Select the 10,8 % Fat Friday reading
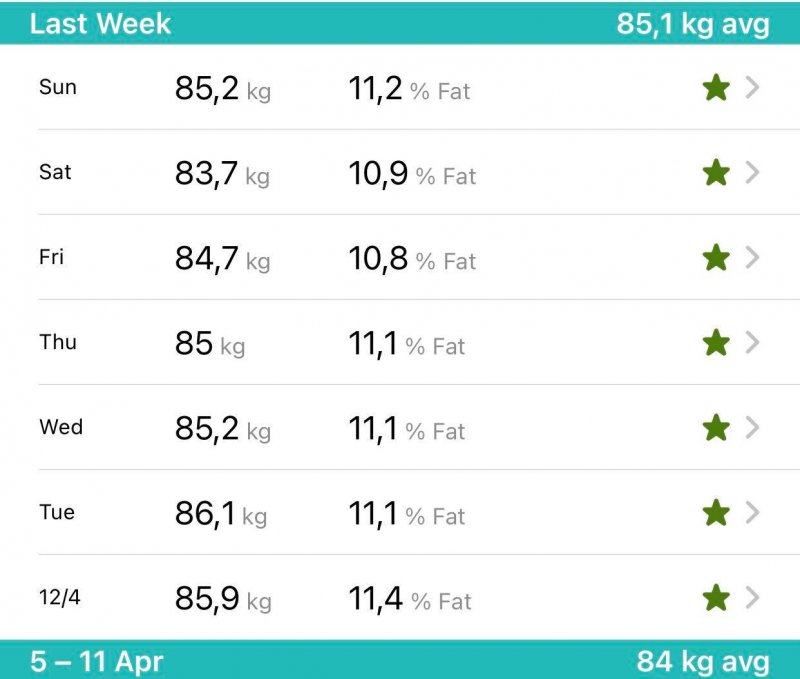This screenshot has height=679, width=800. (x=412, y=259)
